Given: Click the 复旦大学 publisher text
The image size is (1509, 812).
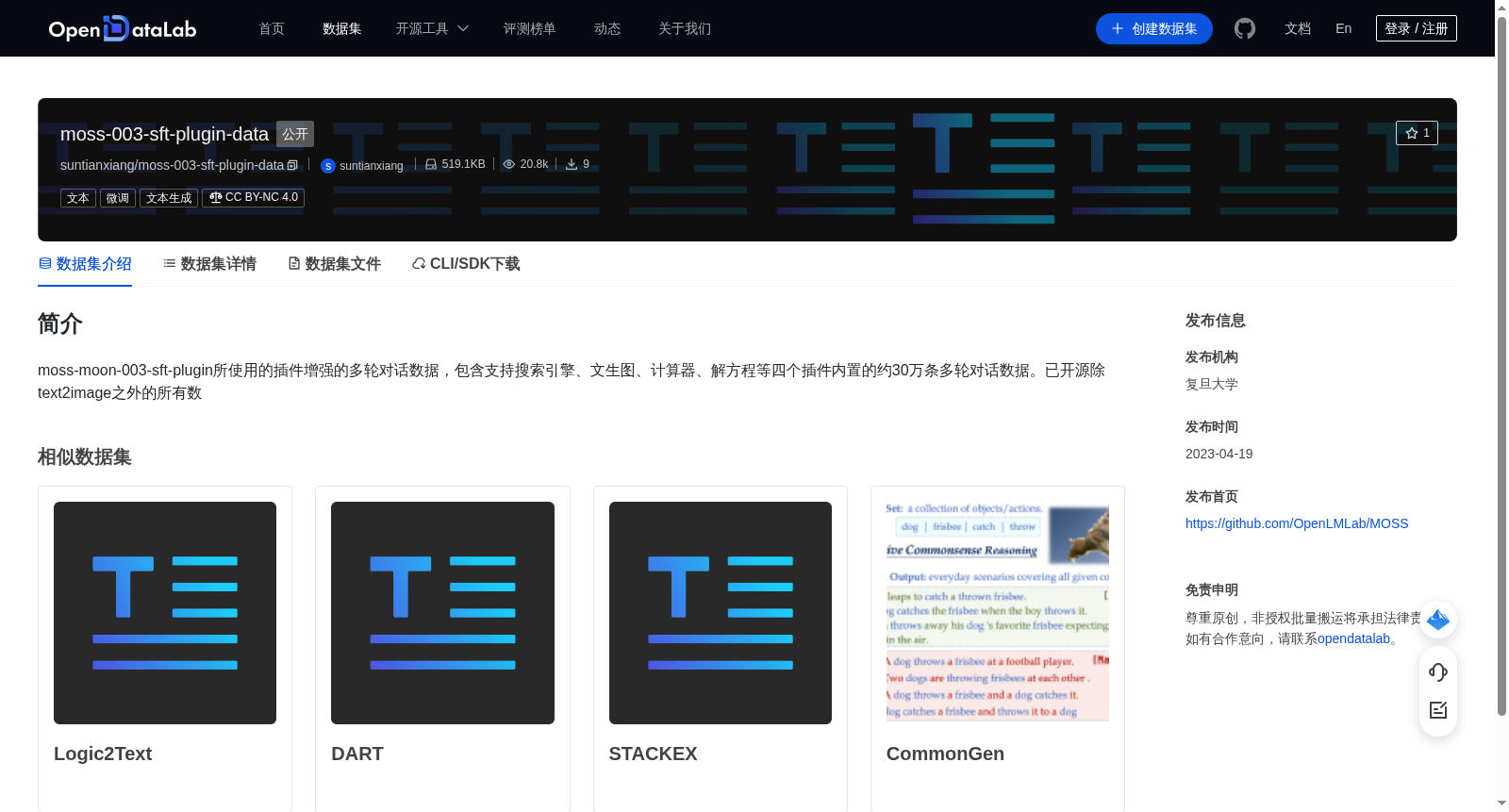Looking at the screenshot, I should point(1212,384).
